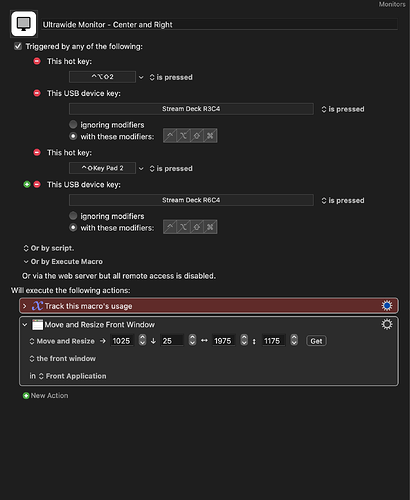
Task: Click the monitor macro icon
Action: click(x=24, y=24)
